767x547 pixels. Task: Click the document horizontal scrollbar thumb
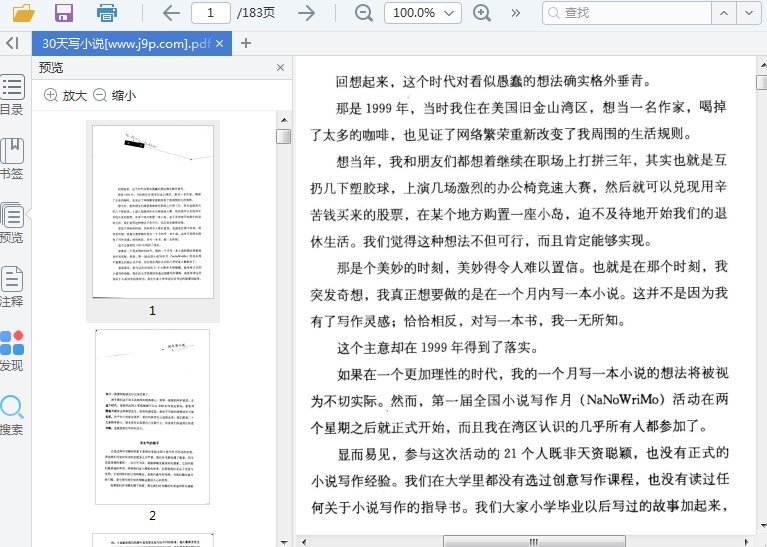pos(534,542)
